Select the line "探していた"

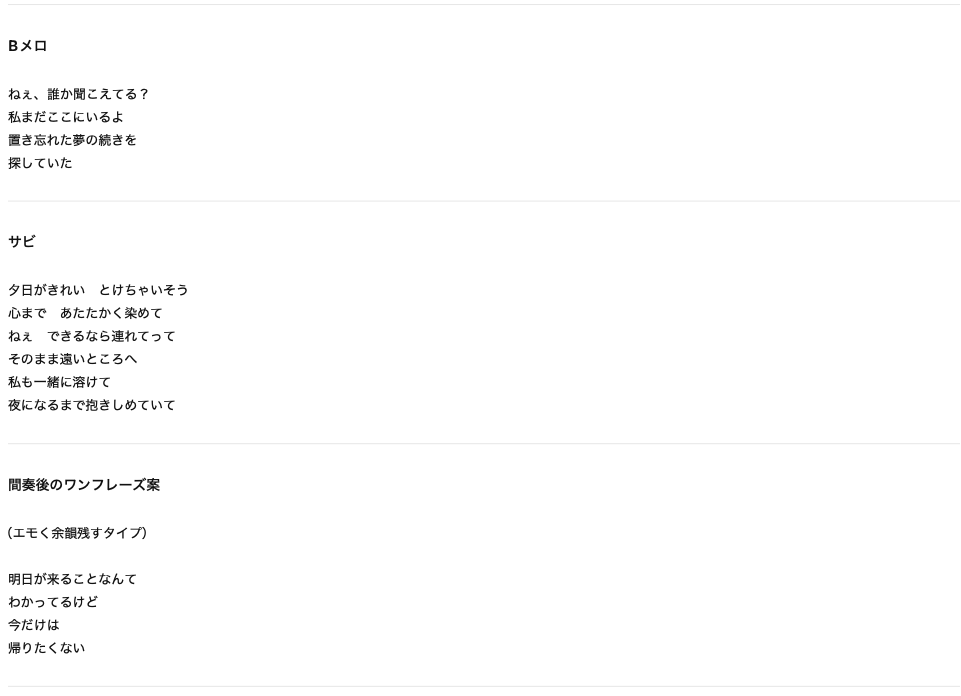tap(40, 163)
